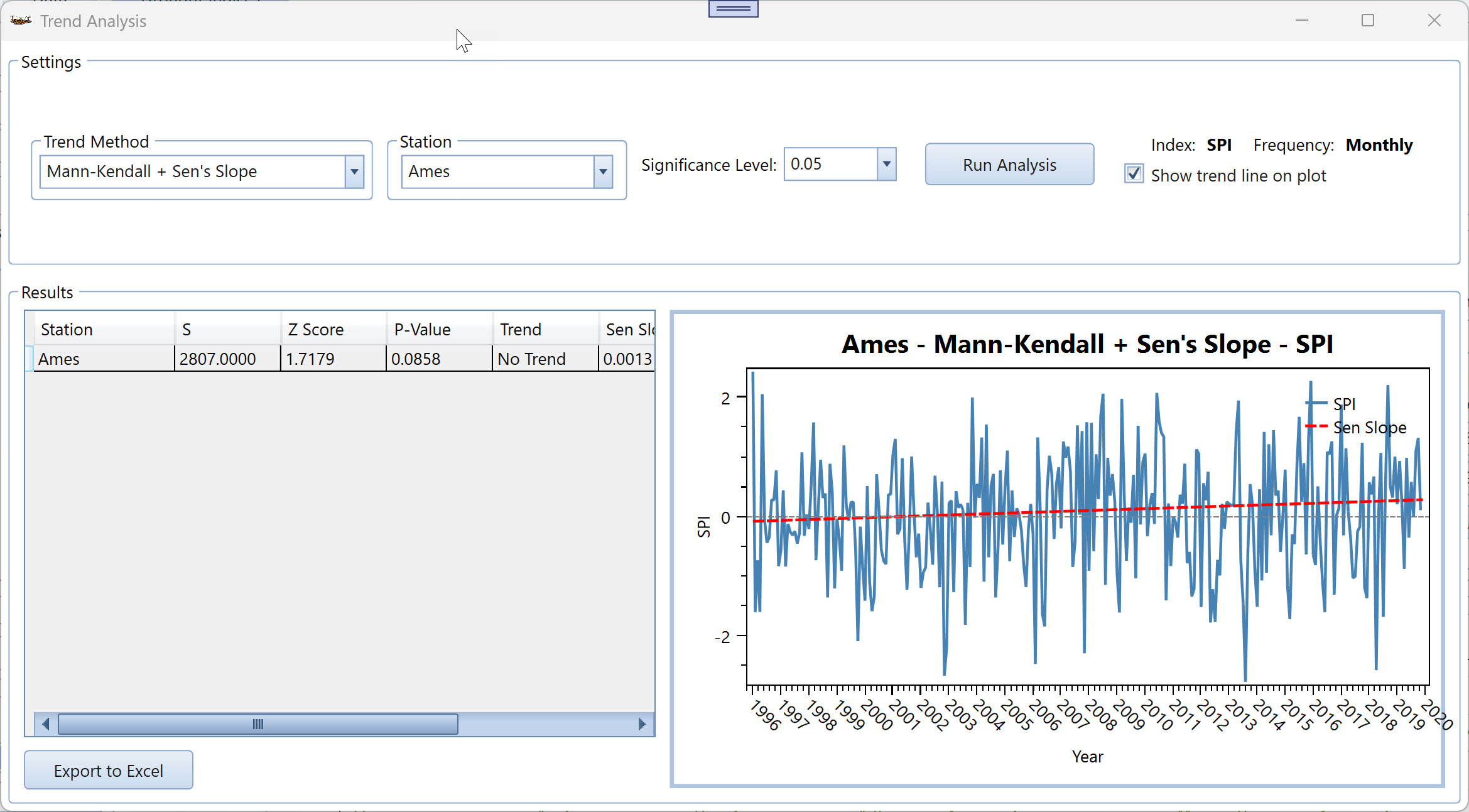Screen dimensions: 1469x812
Task: Select the 0.0858 P-Value cell
Action: click(440, 359)
